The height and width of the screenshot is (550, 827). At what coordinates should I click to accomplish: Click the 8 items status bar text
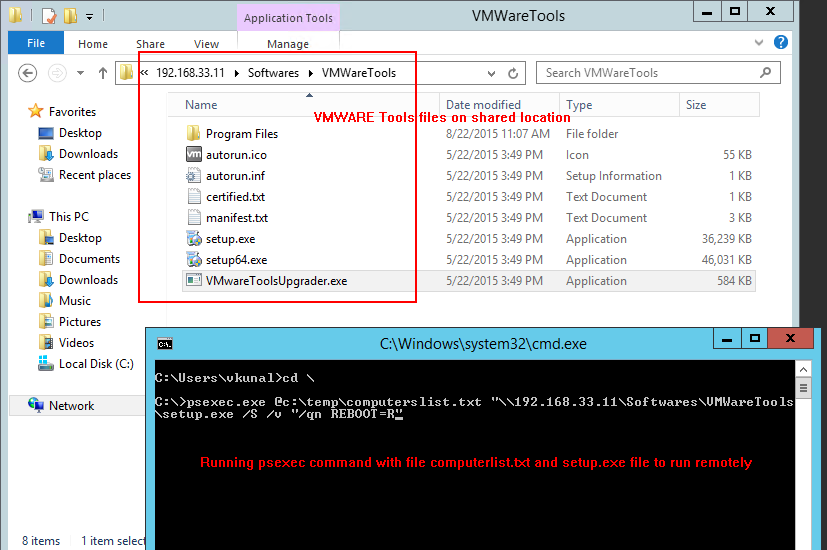[41, 541]
